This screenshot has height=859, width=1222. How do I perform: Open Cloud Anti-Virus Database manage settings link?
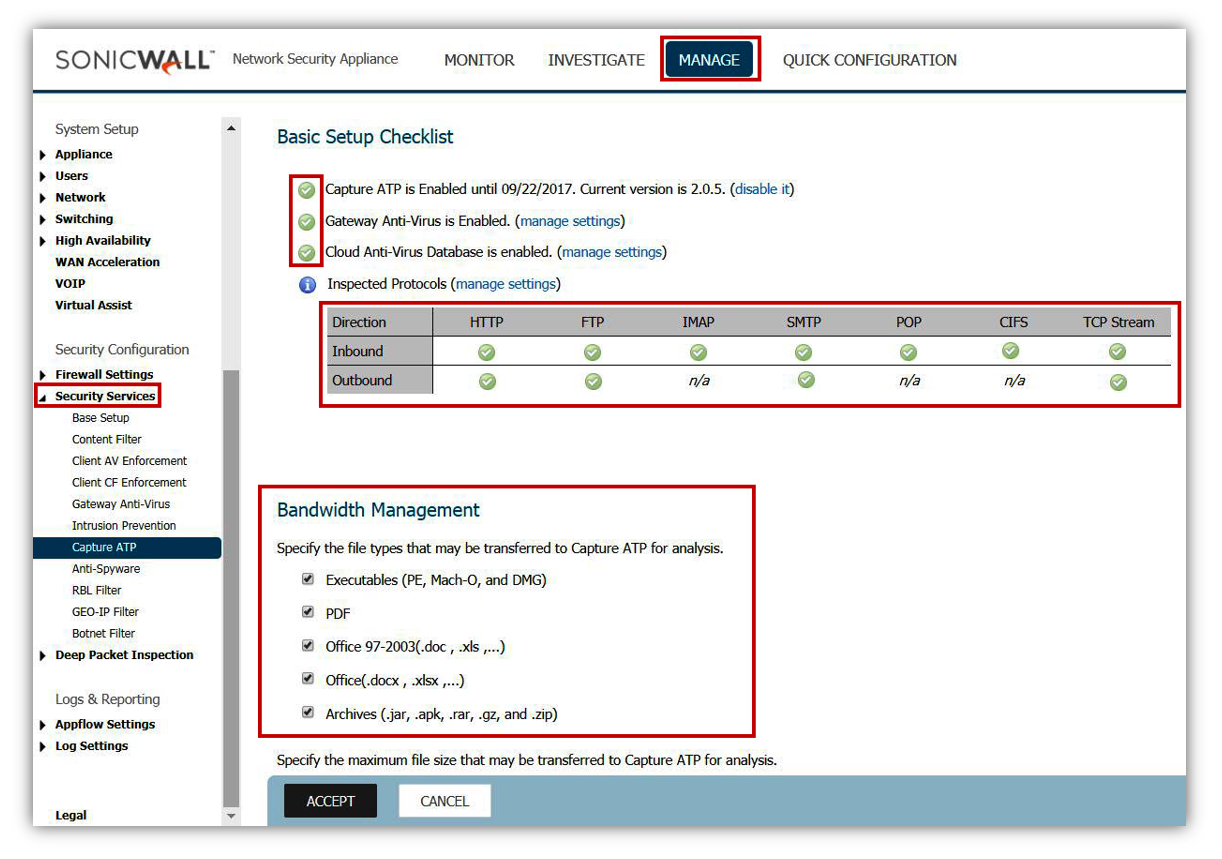pyautogui.click(x=612, y=252)
